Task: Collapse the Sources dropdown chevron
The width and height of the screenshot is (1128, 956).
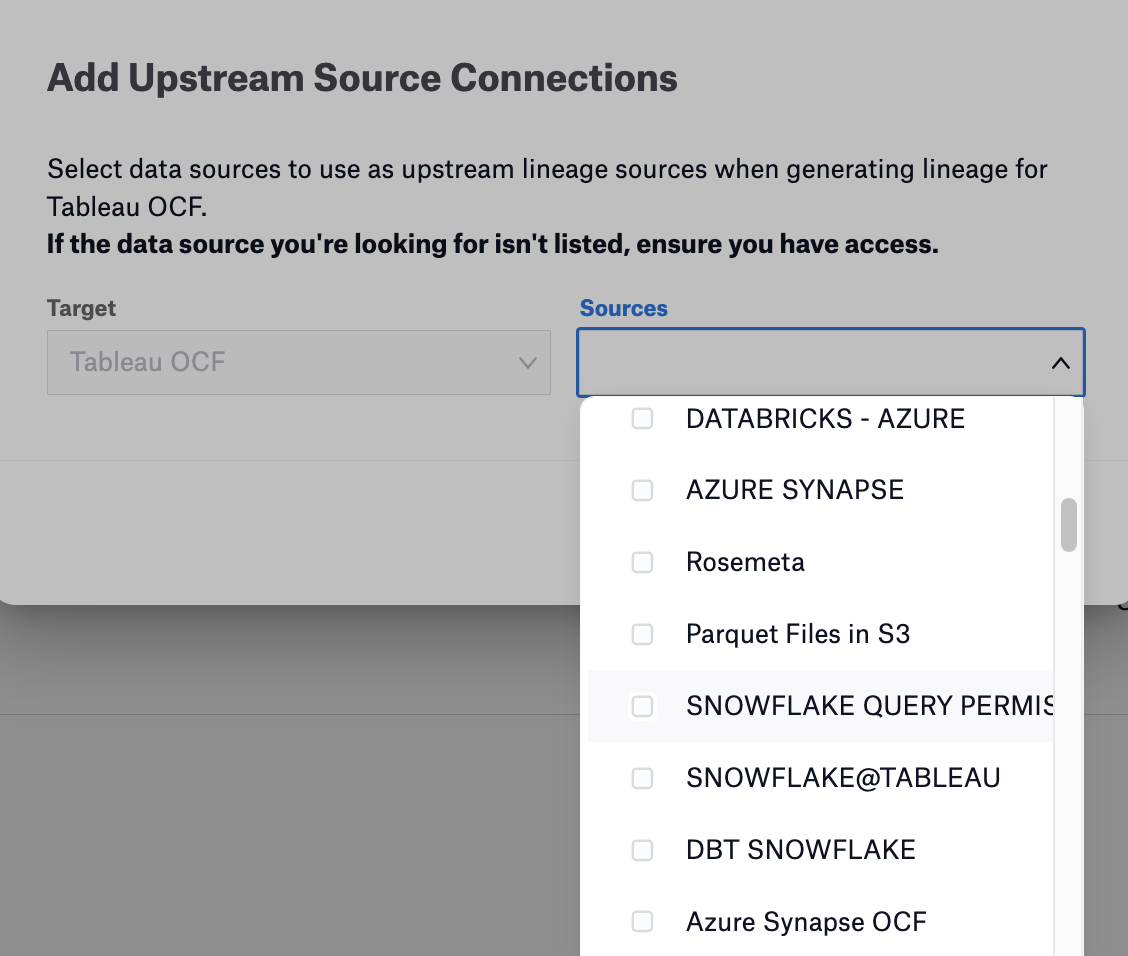Action: [x=1060, y=363]
